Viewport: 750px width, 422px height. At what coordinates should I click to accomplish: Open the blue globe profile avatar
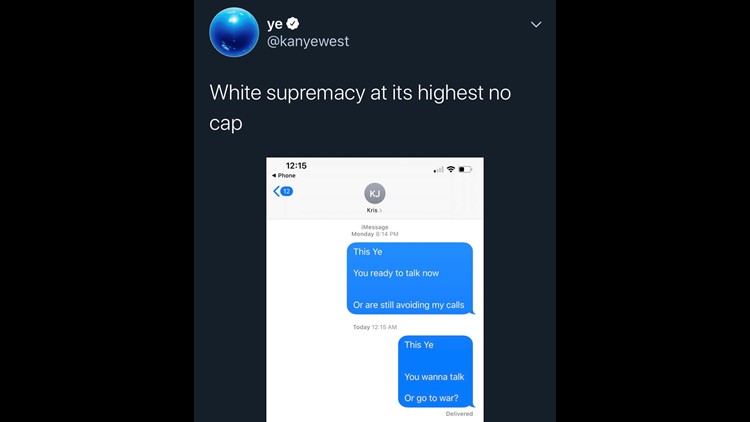pos(234,32)
